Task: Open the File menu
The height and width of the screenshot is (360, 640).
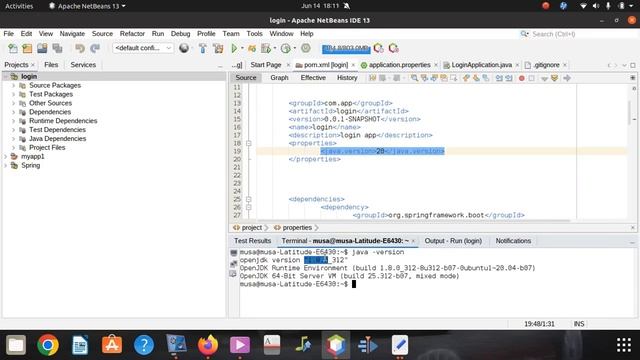Action: [x=9, y=33]
